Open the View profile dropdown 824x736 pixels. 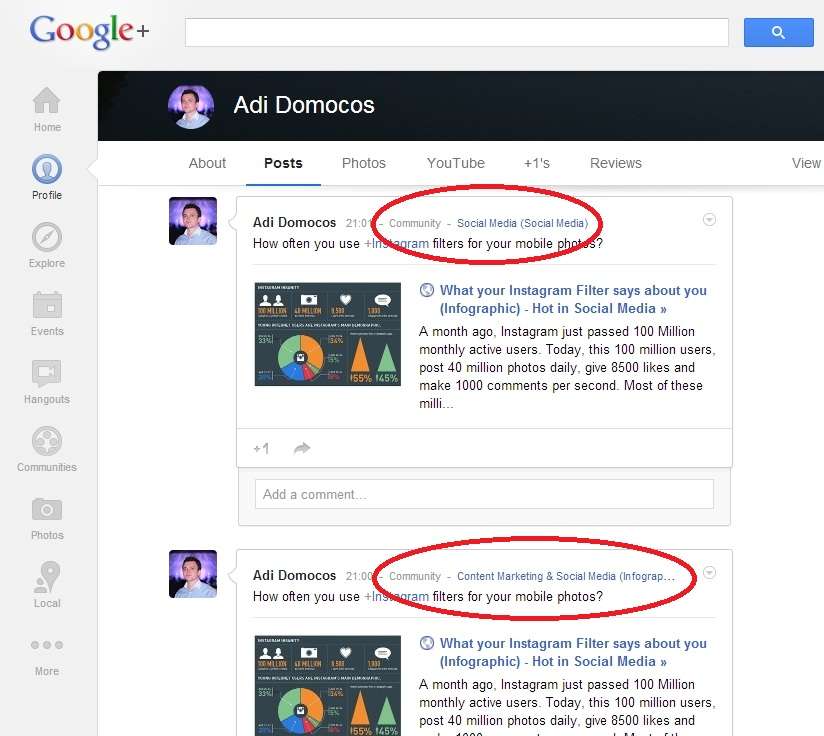click(x=807, y=163)
